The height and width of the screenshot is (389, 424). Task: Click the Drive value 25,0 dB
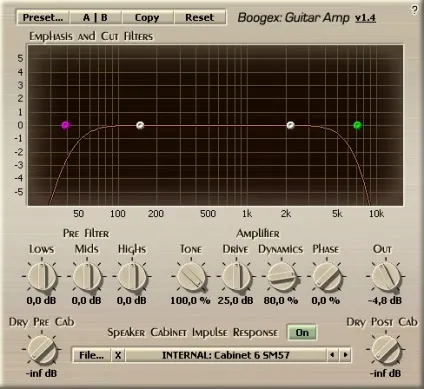236,300
